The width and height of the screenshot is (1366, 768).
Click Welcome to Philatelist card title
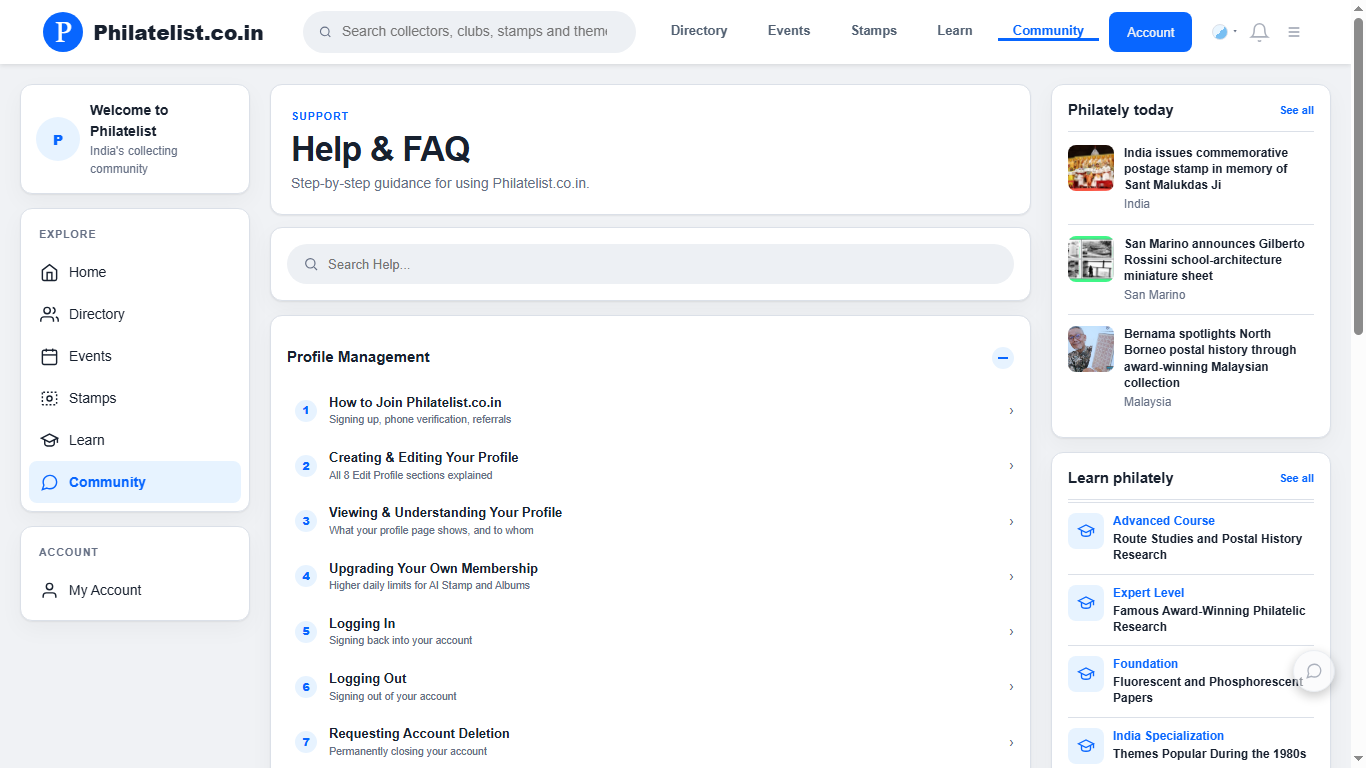[x=129, y=121]
